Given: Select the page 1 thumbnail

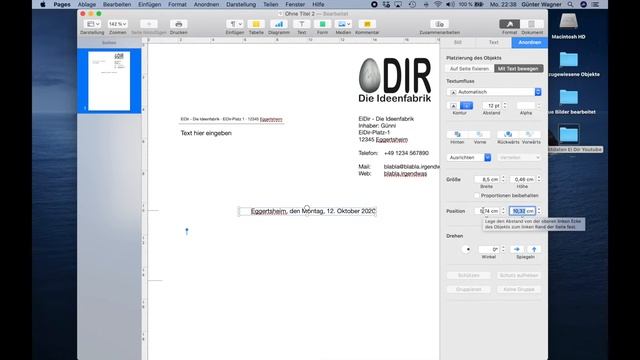Looking at the screenshot, I should click(109, 81).
